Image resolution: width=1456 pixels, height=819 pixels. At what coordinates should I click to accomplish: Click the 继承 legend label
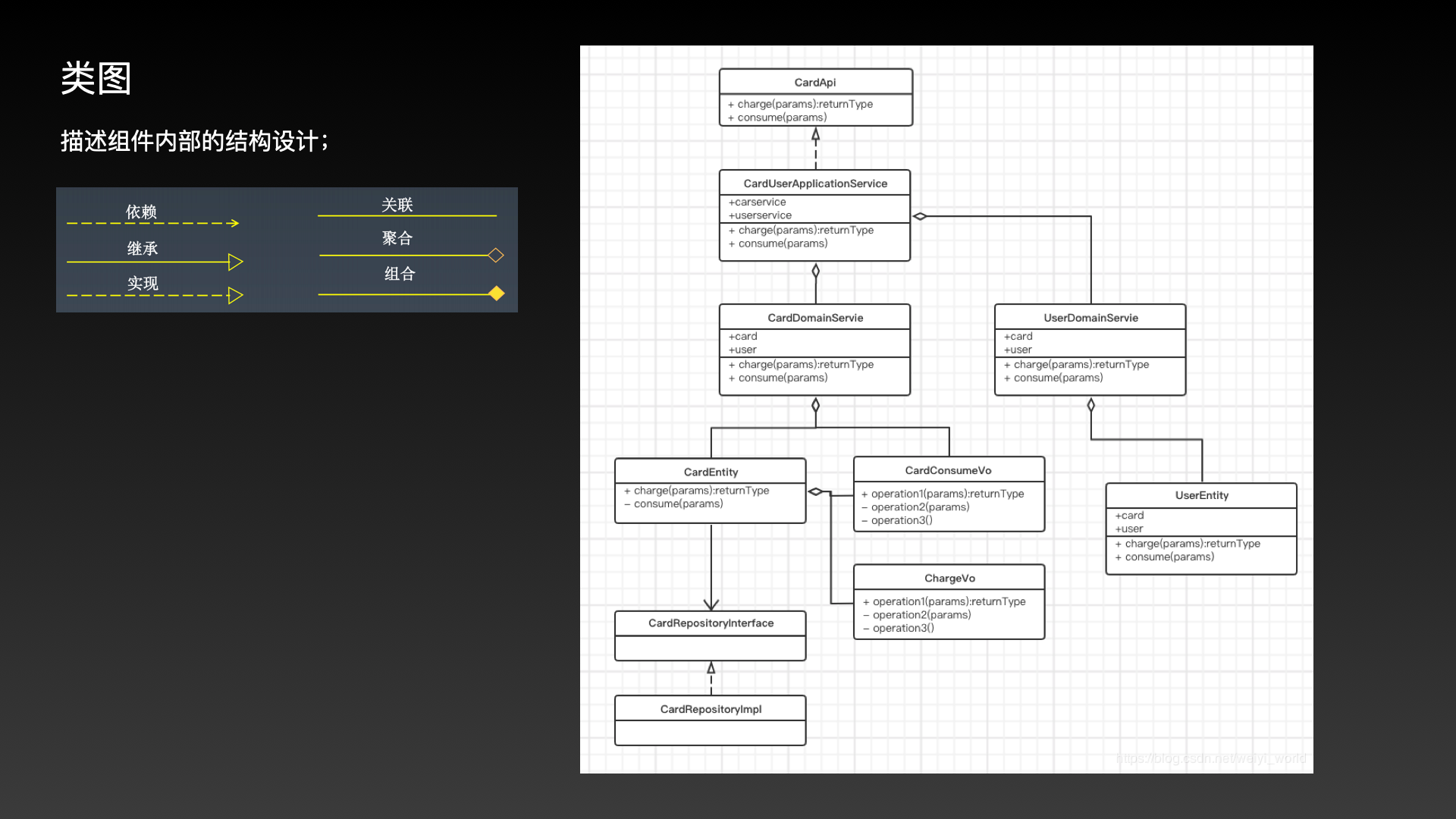click(x=143, y=248)
